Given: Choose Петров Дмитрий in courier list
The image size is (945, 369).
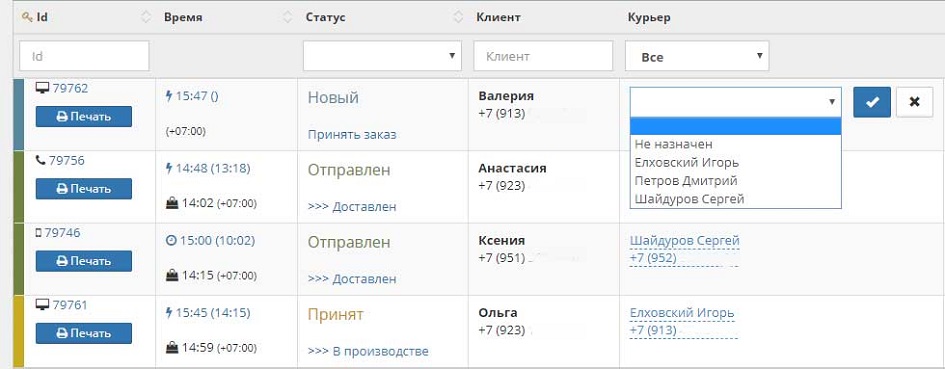Looking at the screenshot, I should pos(735,180).
